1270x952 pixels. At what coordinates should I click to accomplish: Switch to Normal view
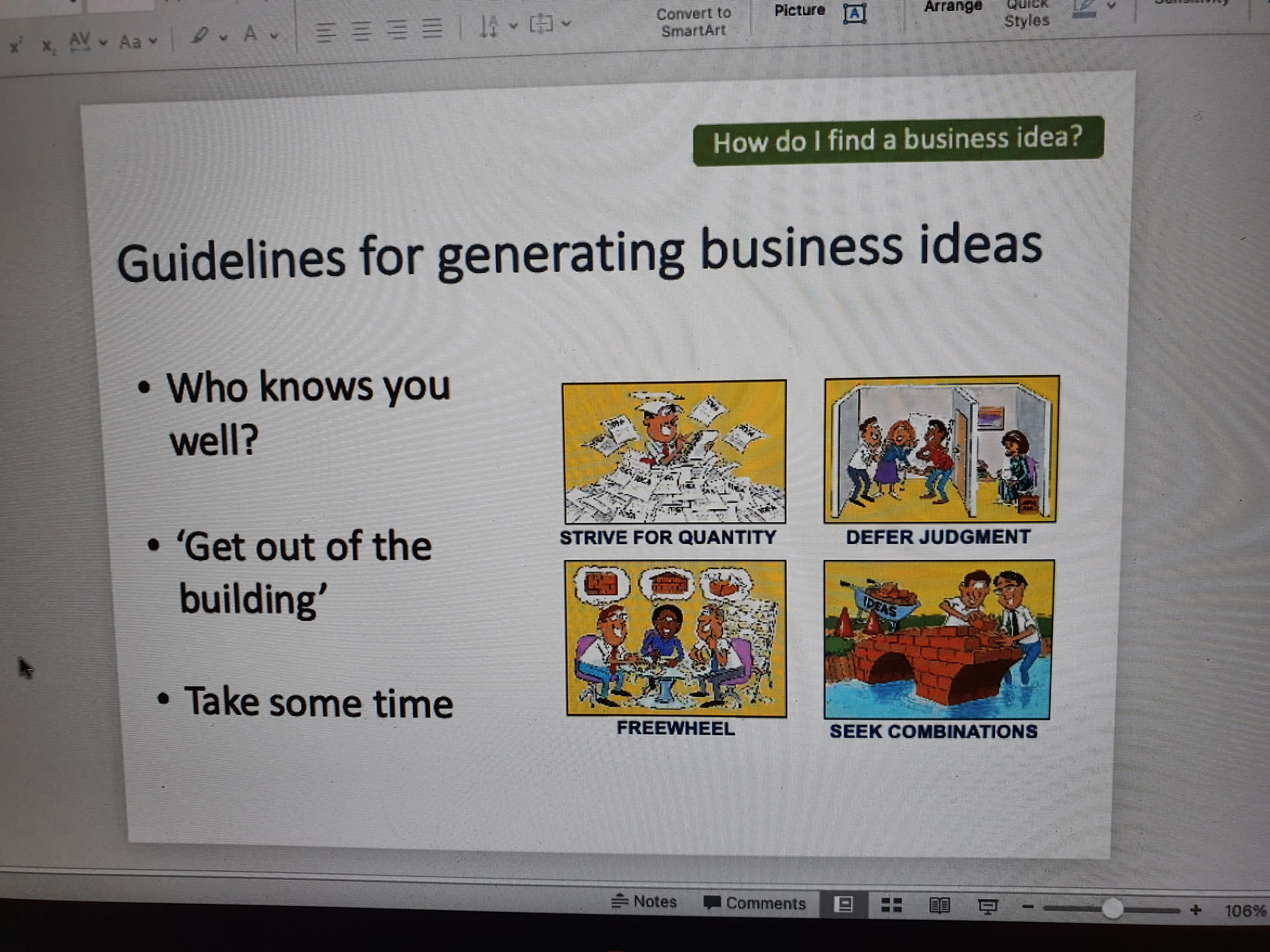click(843, 904)
